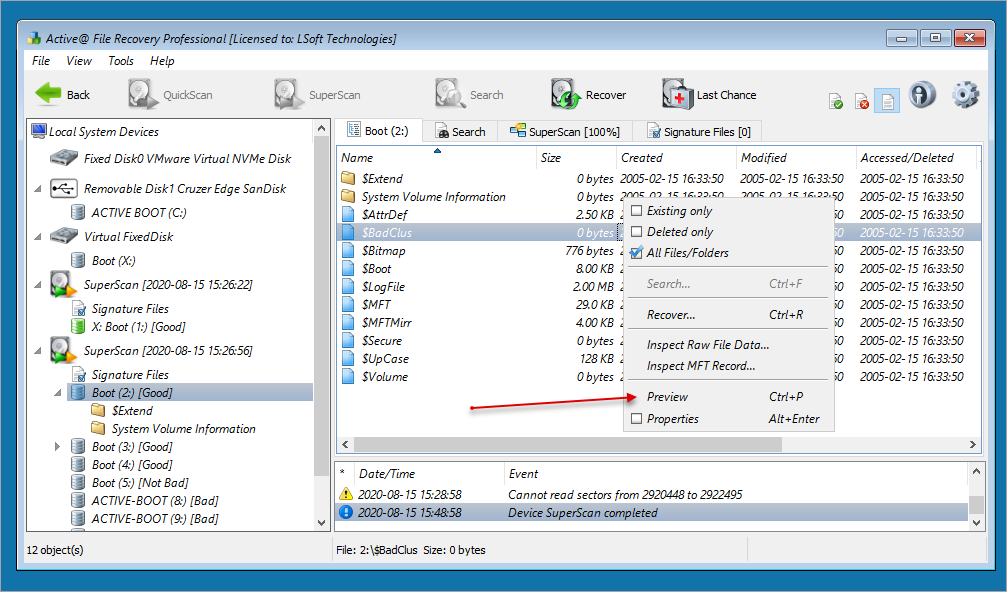This screenshot has height=592, width=1007.
Task: Switch to Signature Files [0] tab
Action: 698,132
